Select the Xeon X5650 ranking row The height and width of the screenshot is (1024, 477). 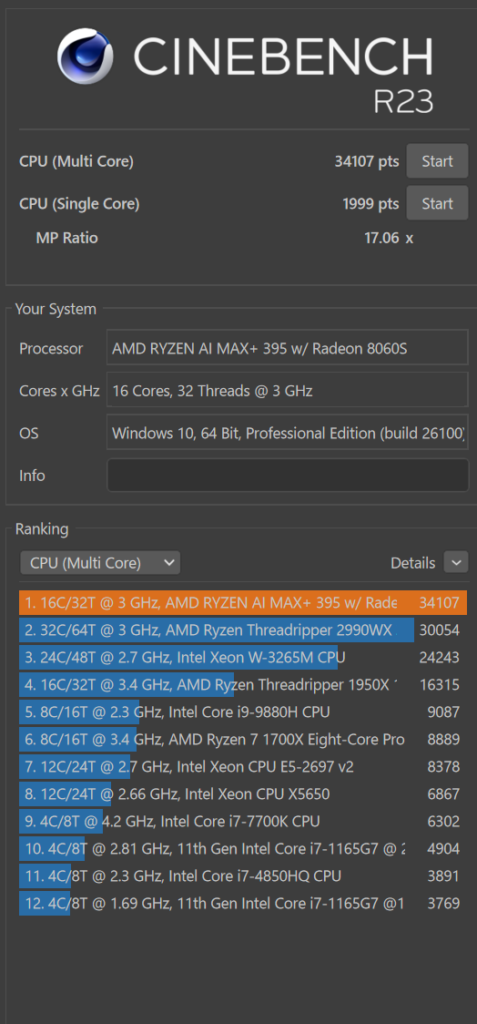click(x=243, y=793)
